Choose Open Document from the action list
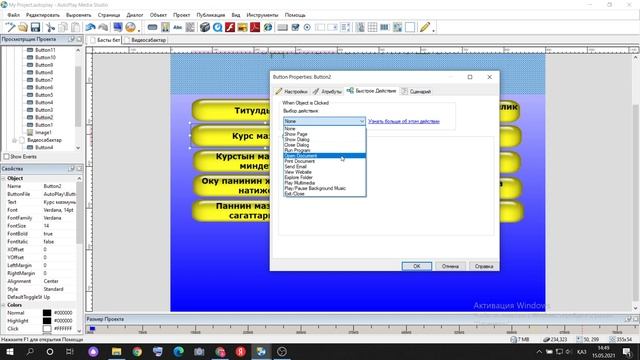Image resolution: width=640 pixels, height=360 pixels. point(324,156)
